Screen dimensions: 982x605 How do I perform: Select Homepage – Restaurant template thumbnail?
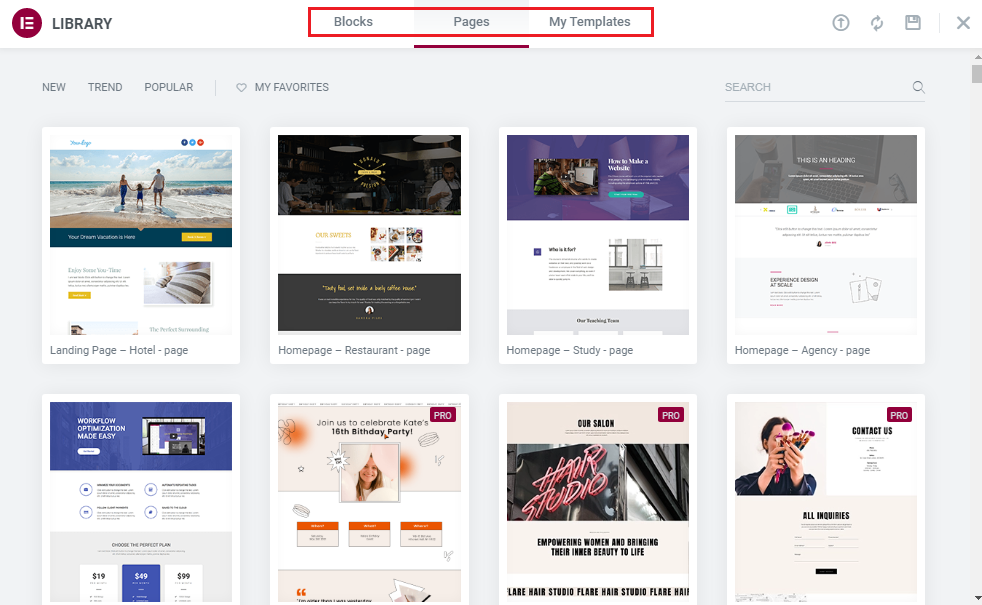(x=370, y=235)
